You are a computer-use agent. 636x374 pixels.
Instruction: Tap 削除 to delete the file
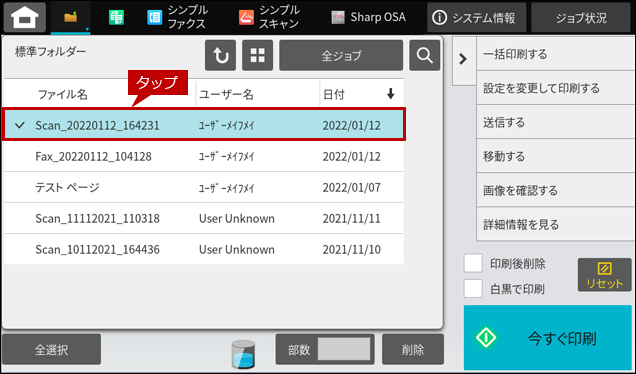[413, 350]
